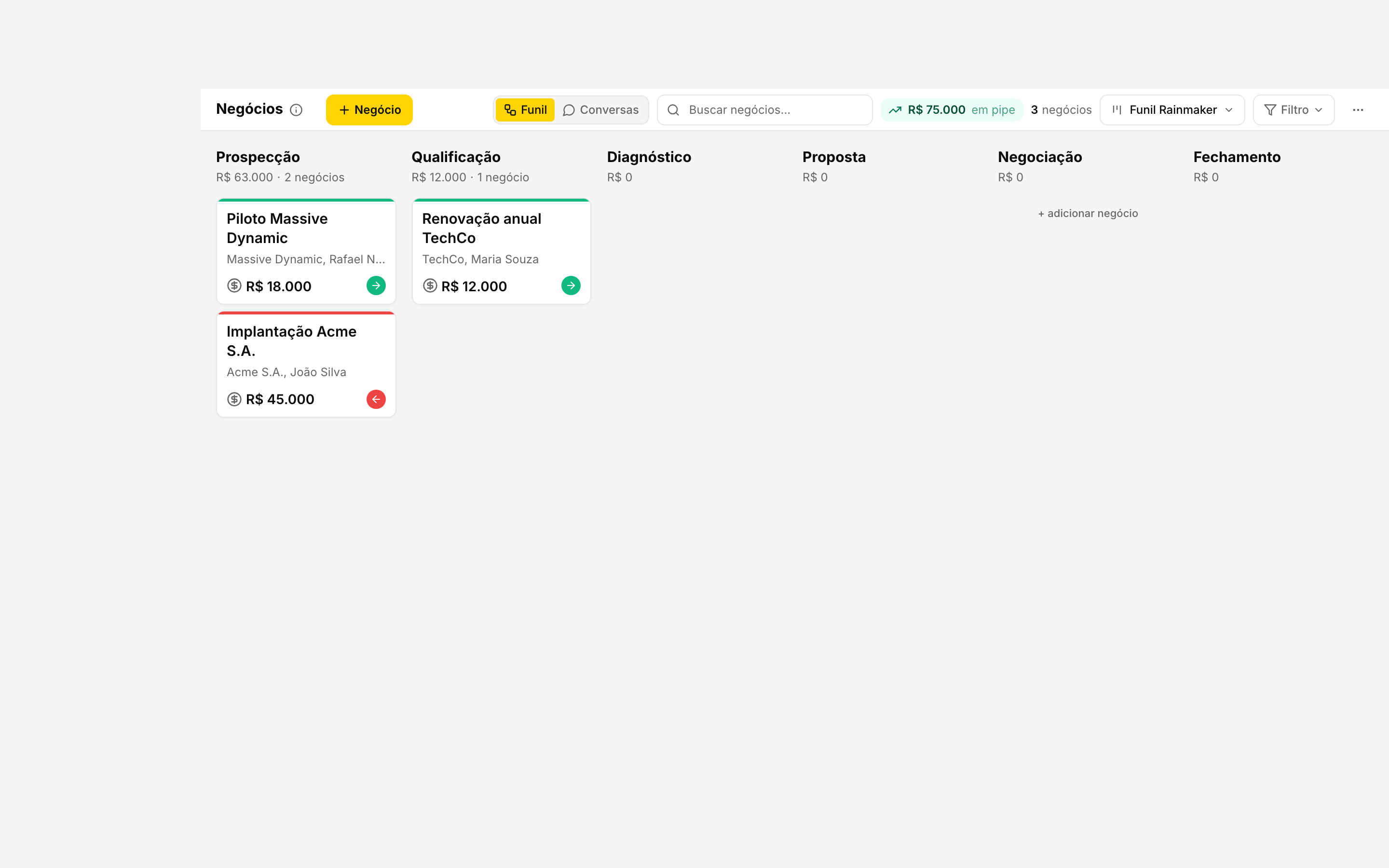Click the dollar icon on Renovação anual TechCo card
This screenshot has width=1389, height=868.
tap(430, 285)
